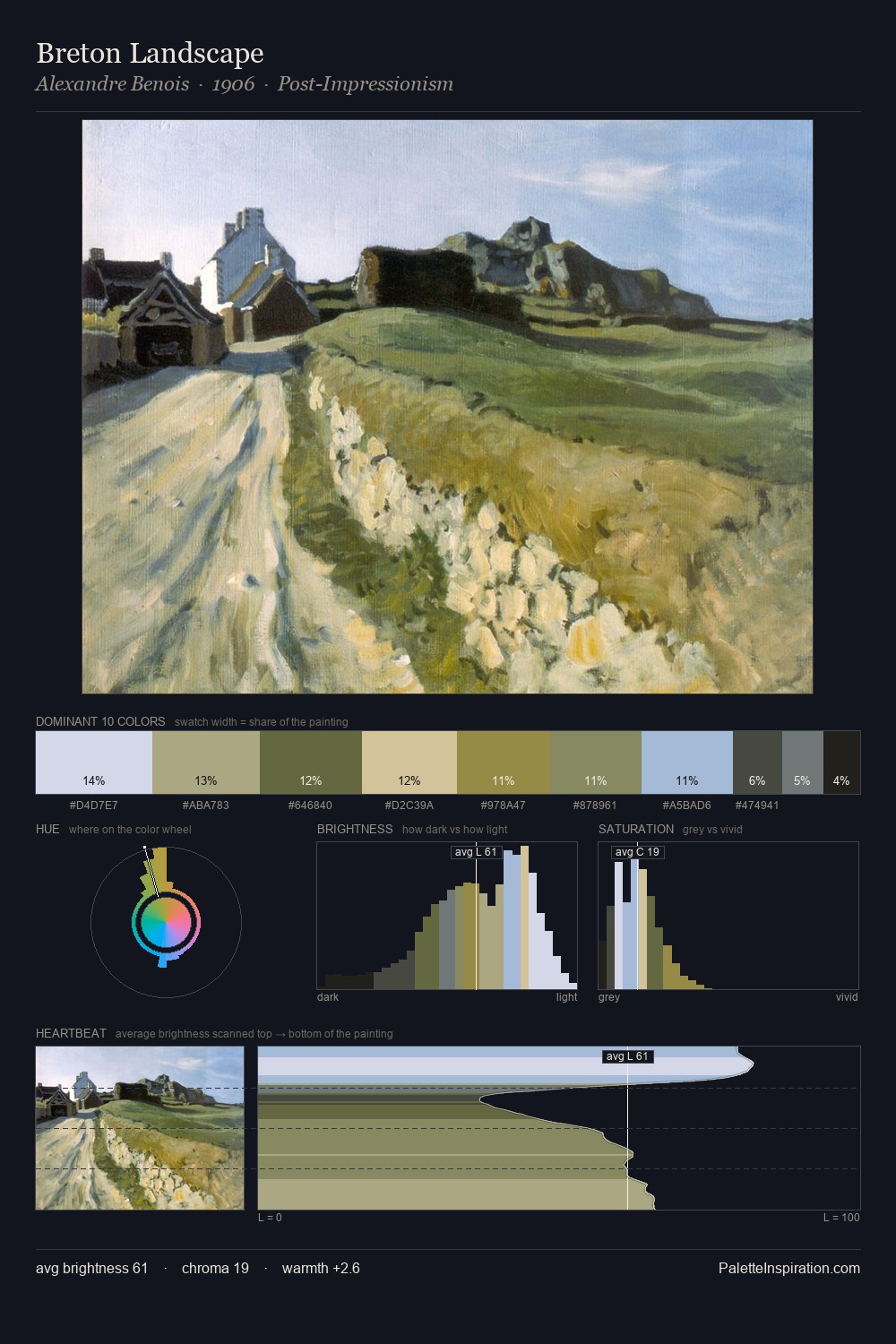Viewport: 896px width, 1344px height.
Task: Click the 'light' label under Brightness histogram
Action: [x=566, y=997]
